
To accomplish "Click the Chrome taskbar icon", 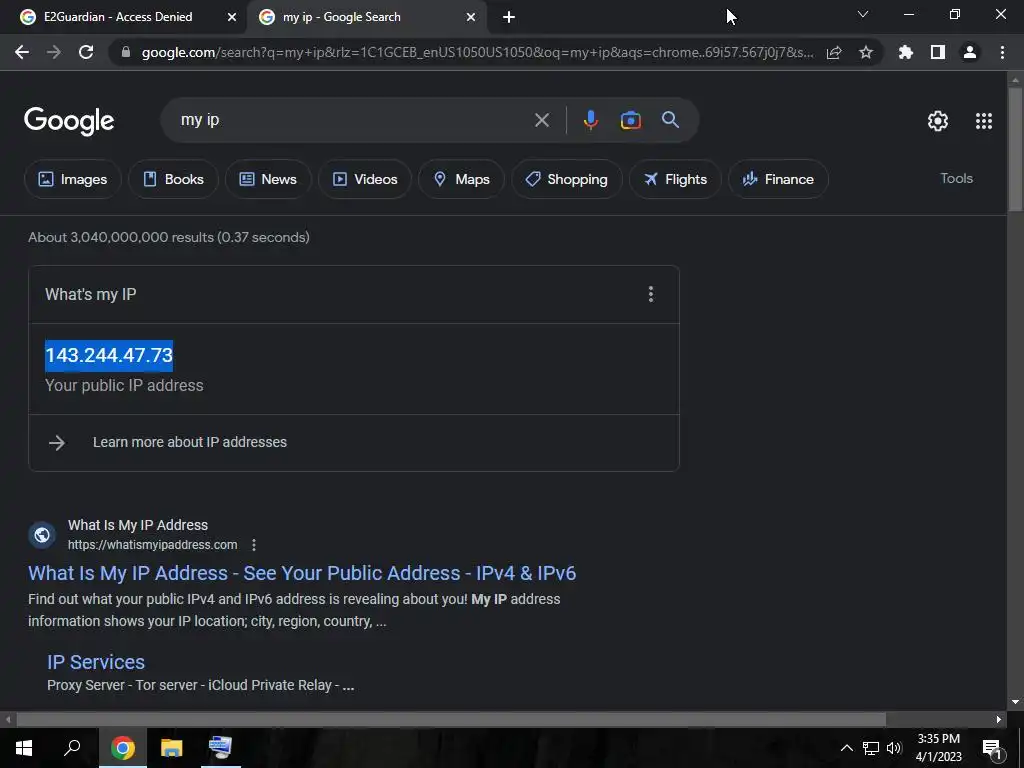I will coord(122,748).
